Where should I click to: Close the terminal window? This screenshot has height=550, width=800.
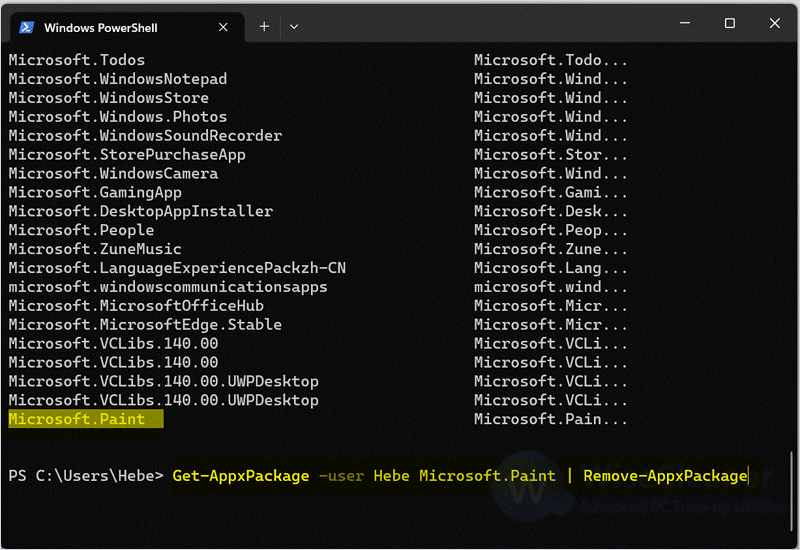coord(774,23)
